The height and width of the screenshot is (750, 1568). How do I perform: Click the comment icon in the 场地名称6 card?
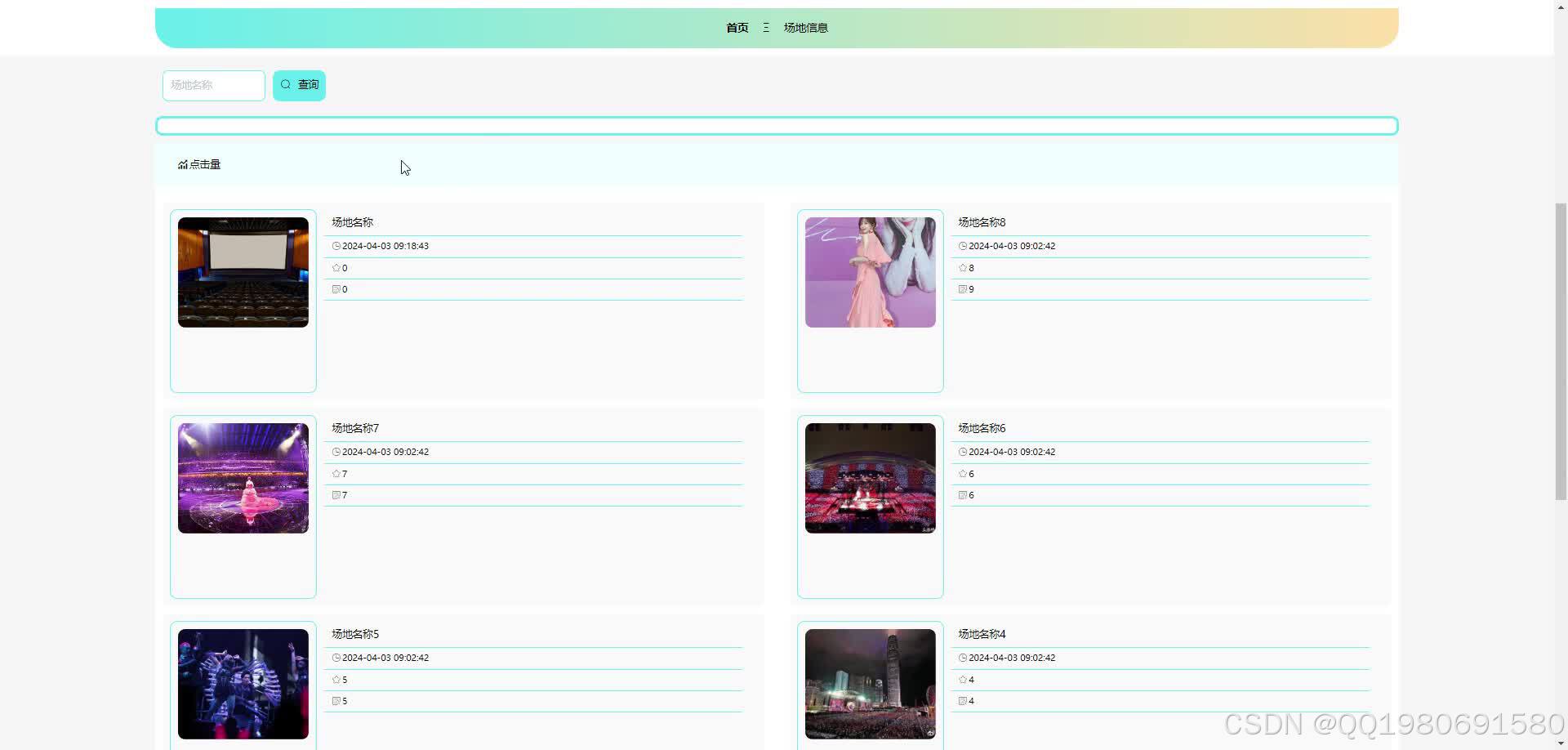pos(963,495)
